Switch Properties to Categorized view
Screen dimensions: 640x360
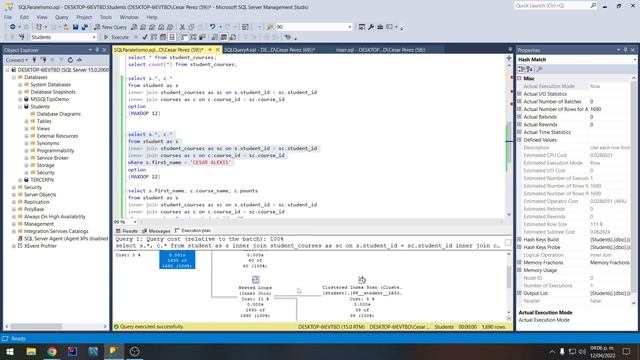522,69
